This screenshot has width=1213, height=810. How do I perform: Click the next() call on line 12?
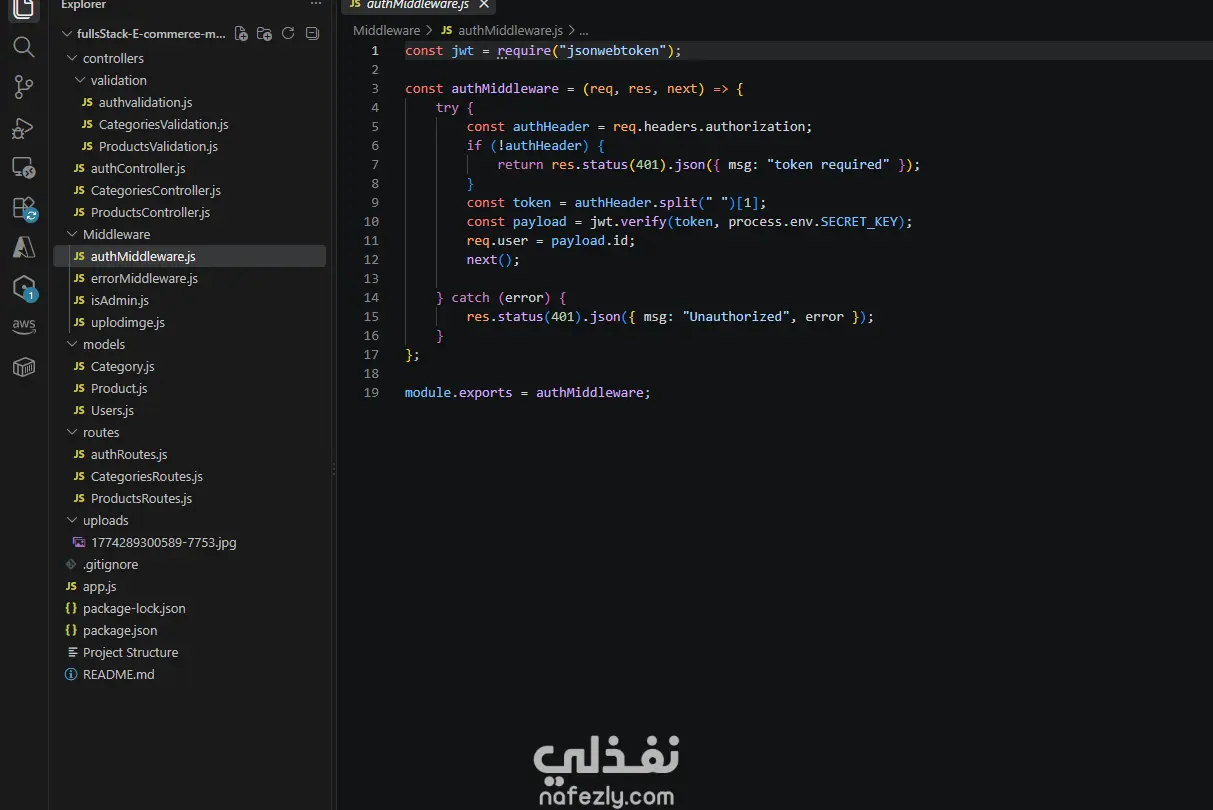click(493, 259)
